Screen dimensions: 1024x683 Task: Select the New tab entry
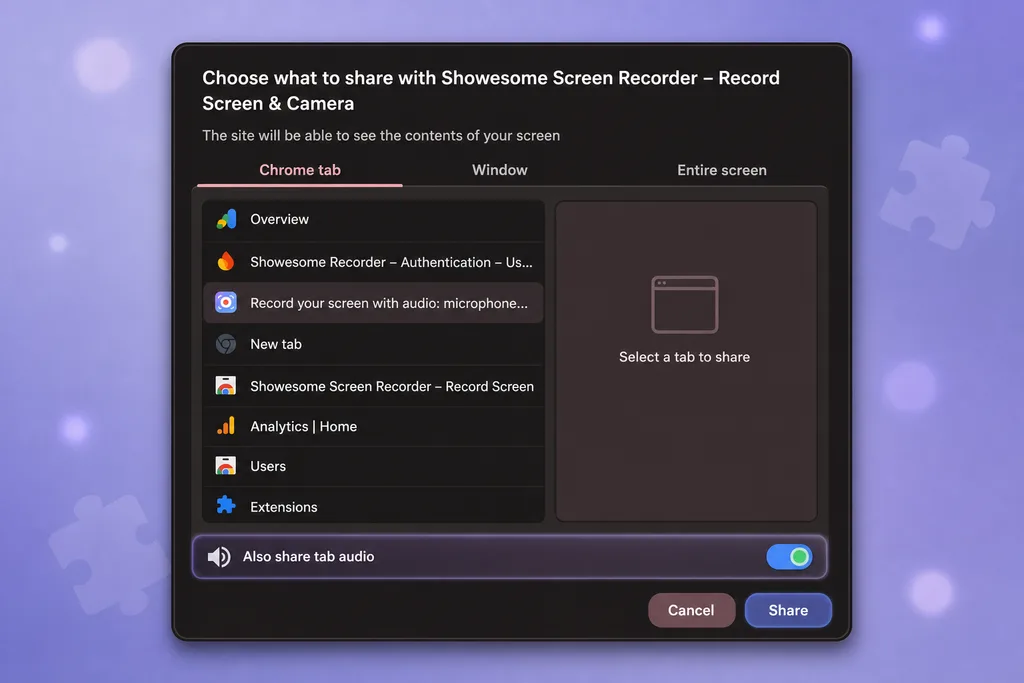pos(374,344)
